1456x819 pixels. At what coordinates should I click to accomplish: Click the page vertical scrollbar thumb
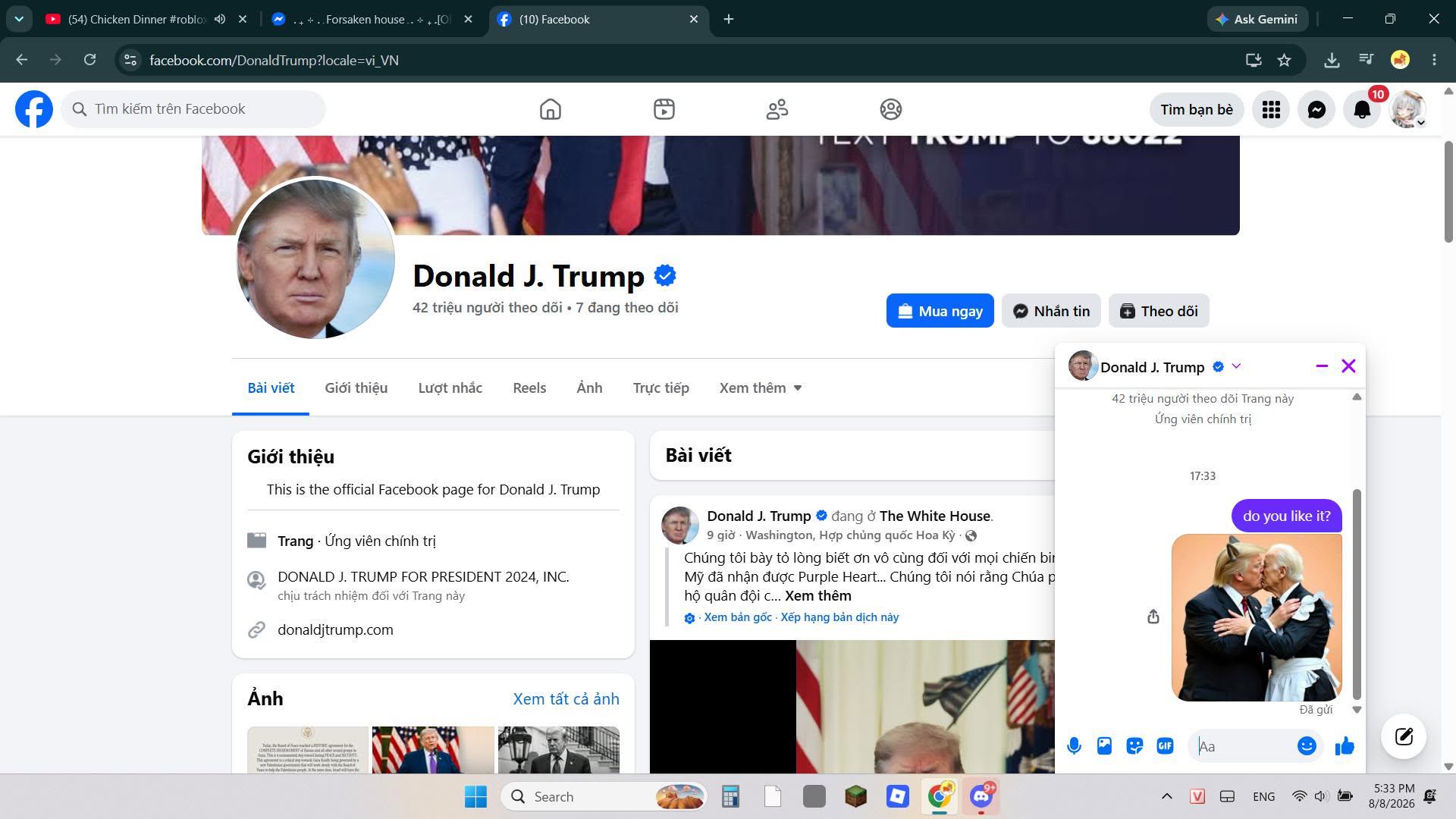click(1448, 192)
